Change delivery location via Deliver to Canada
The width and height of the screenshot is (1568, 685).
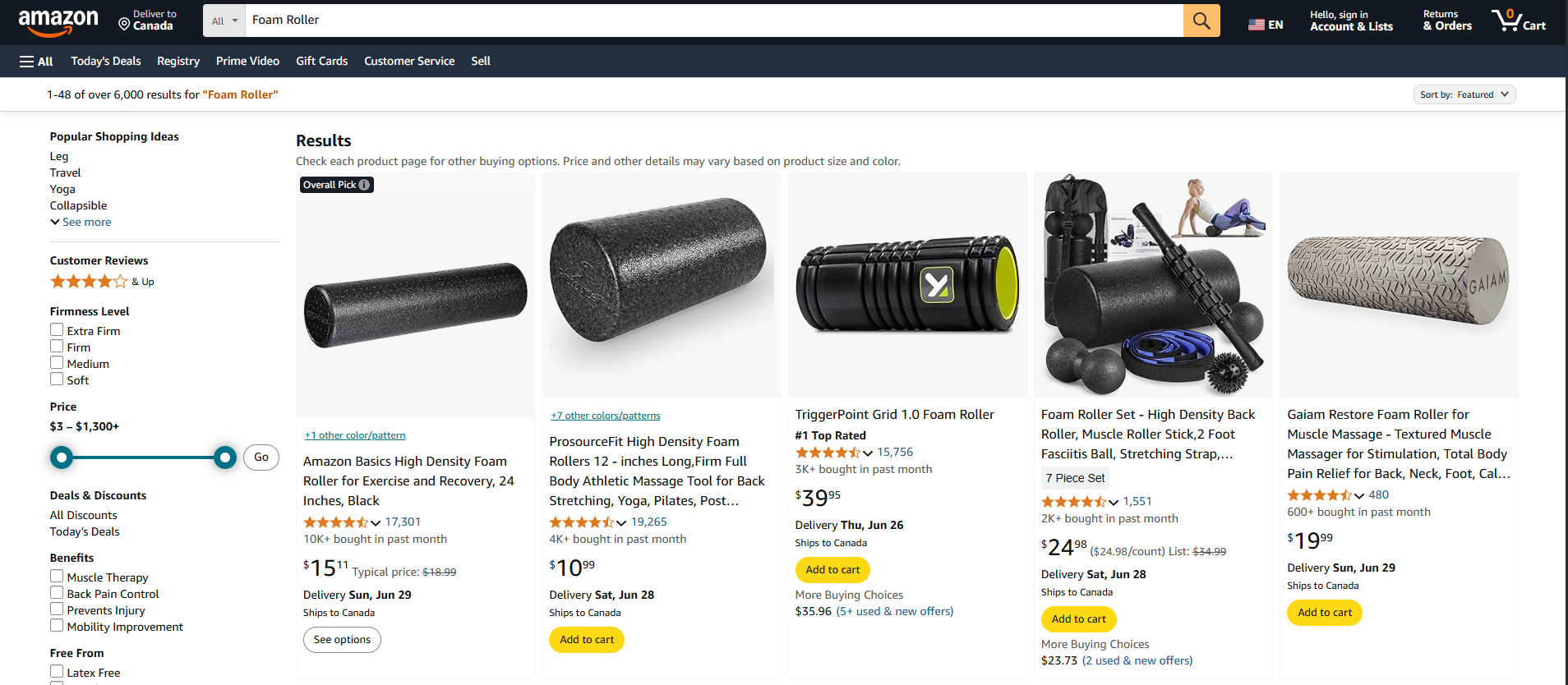tap(148, 21)
